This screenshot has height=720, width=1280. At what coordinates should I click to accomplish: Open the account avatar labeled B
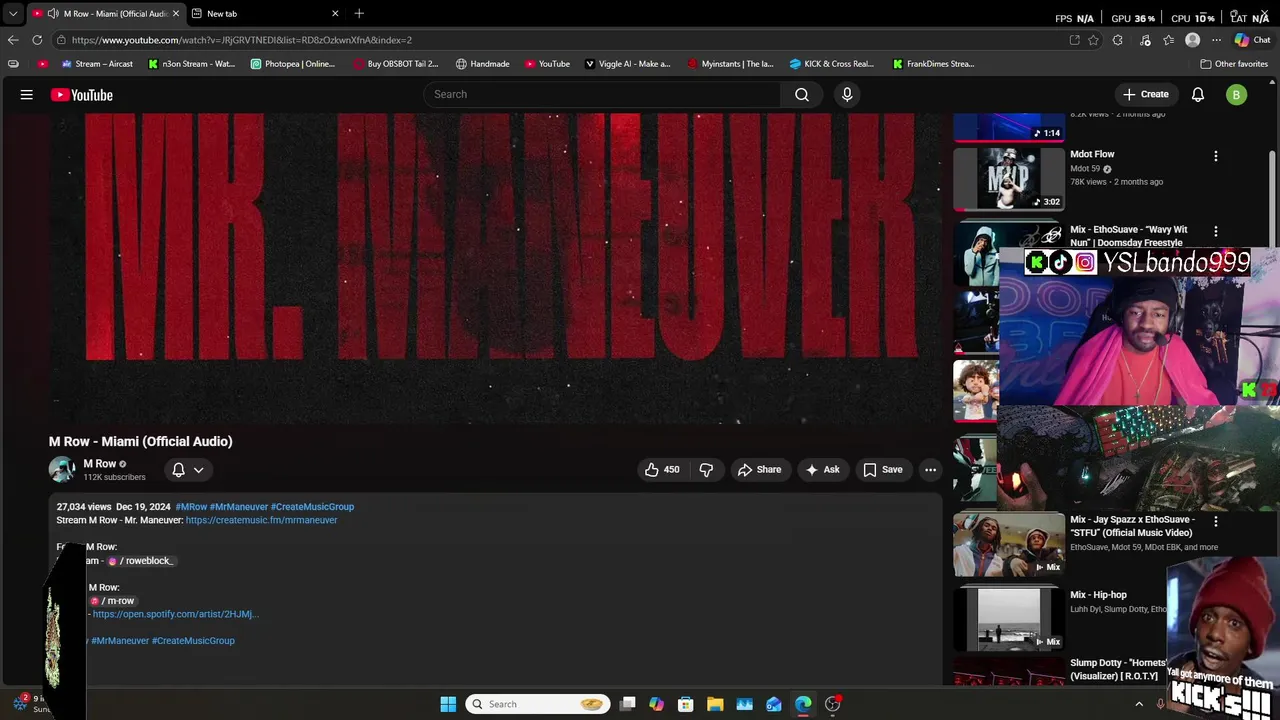pyautogui.click(x=1237, y=95)
